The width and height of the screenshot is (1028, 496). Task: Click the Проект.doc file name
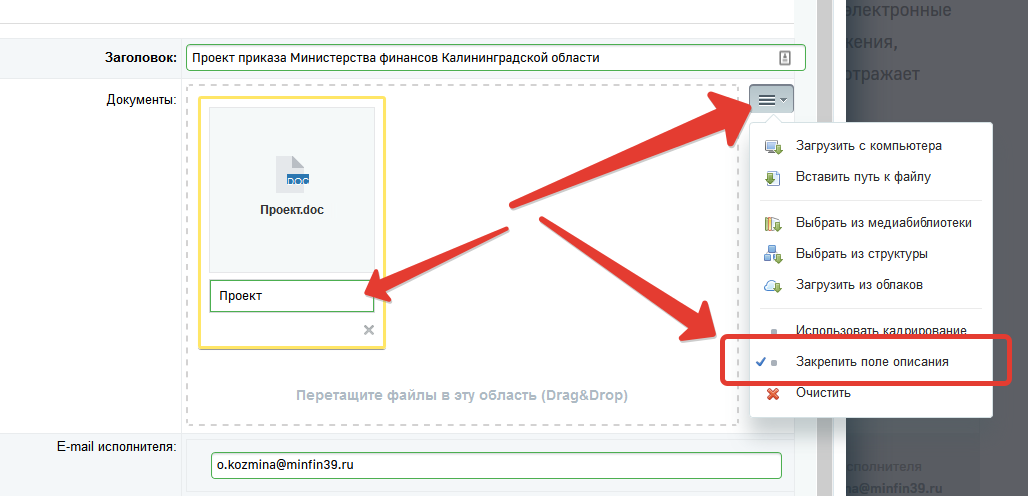(x=292, y=210)
